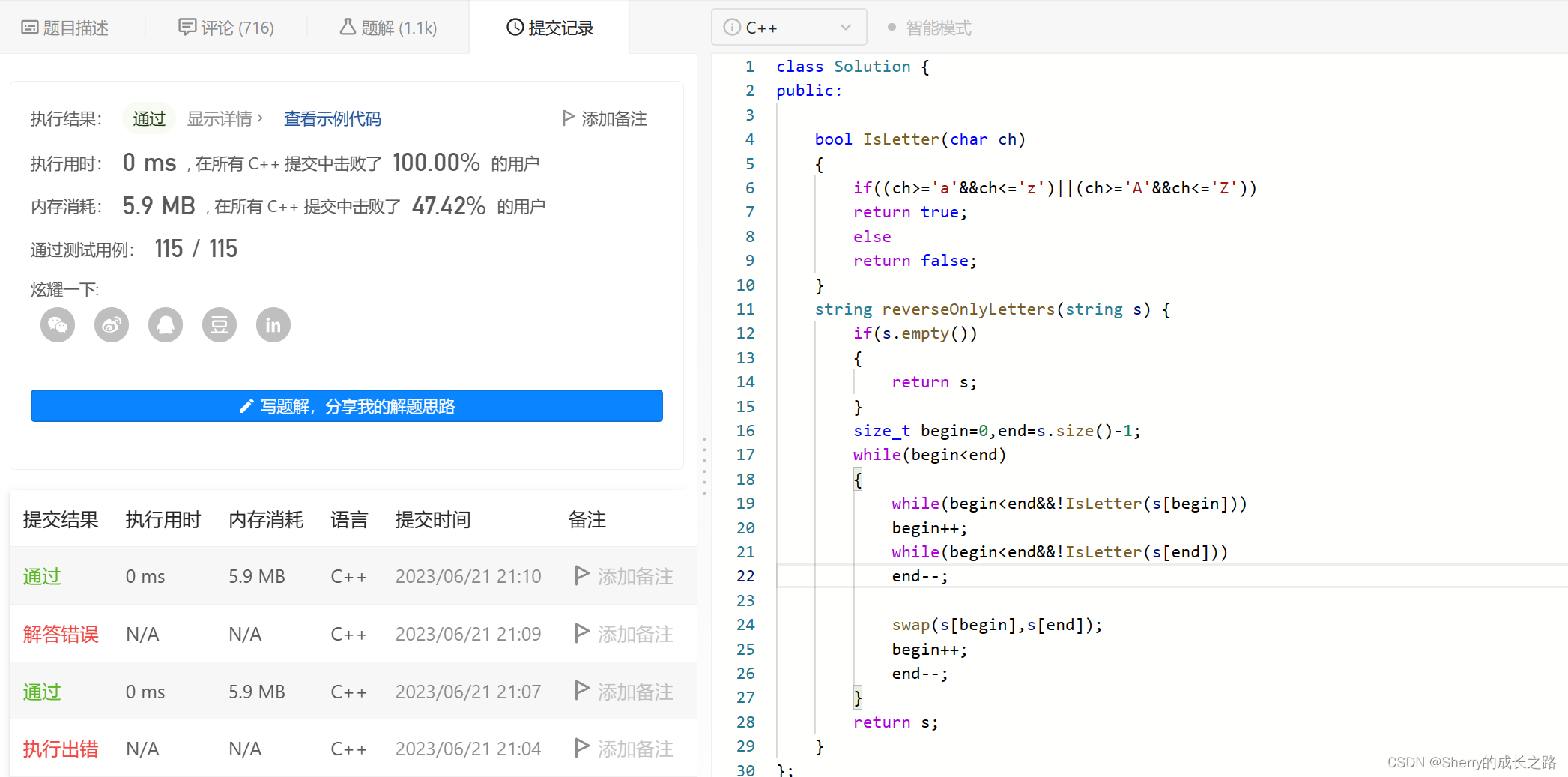Share result via LinkedIn icon
Image resolution: width=1568 pixels, height=777 pixels.
click(273, 325)
